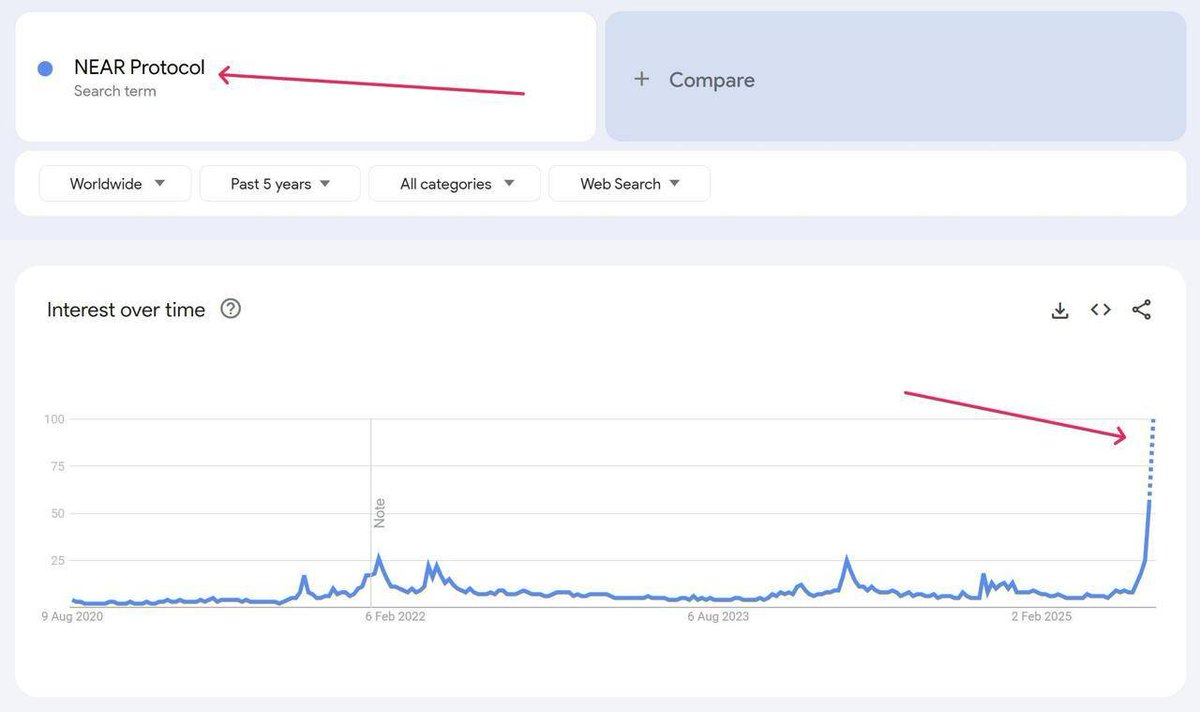The height and width of the screenshot is (712, 1200).
Task: Click the 6 Feb 2022 axis label
Action: pos(394,617)
